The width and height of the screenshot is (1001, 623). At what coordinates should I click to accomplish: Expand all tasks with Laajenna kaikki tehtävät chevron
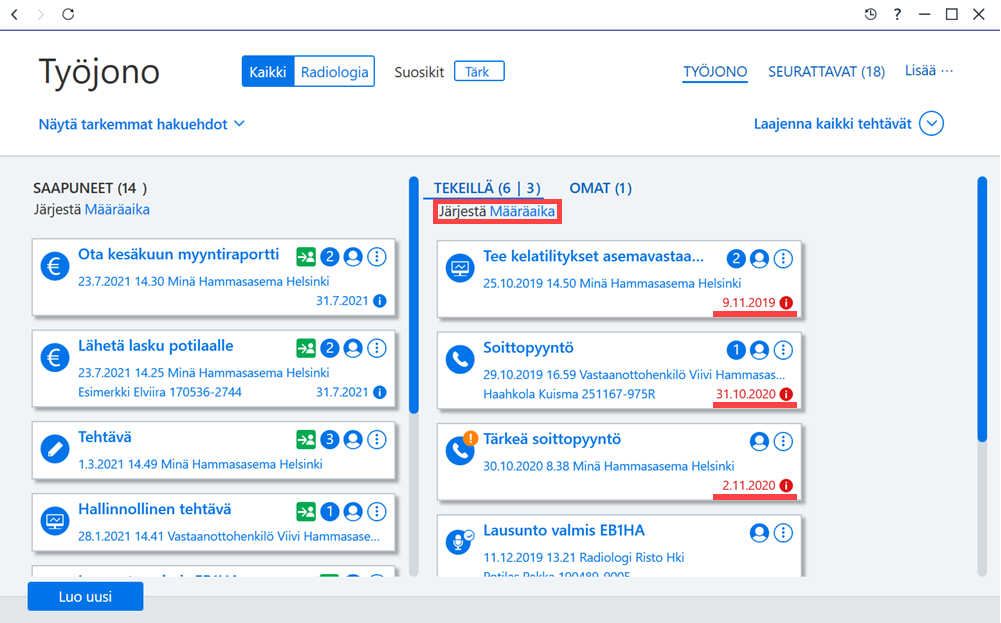(931, 123)
